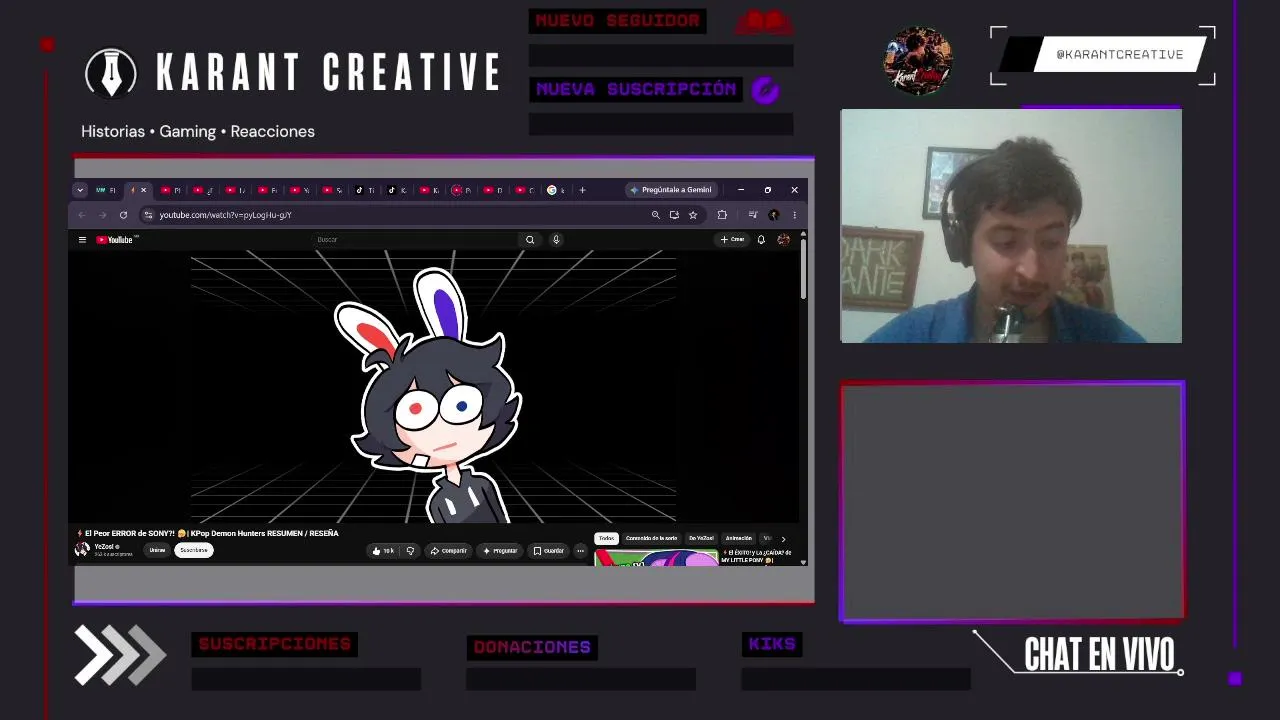Switch to the TikTok tab labeled Ti
1280x720 pixels.
(366, 190)
